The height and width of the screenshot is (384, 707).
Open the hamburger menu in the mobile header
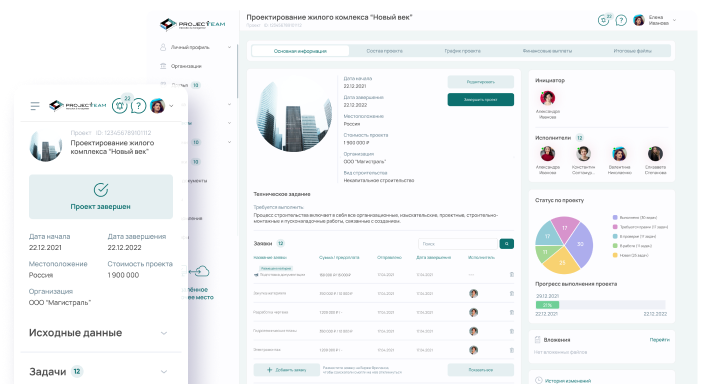[35, 106]
